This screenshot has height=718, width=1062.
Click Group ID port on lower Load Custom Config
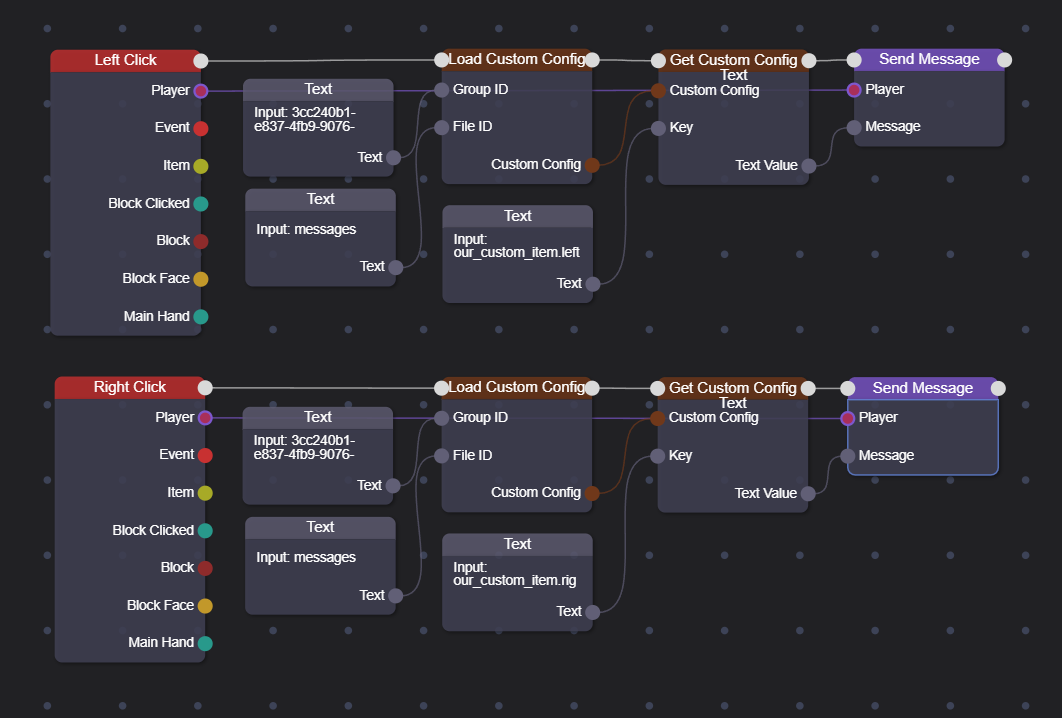(x=442, y=418)
